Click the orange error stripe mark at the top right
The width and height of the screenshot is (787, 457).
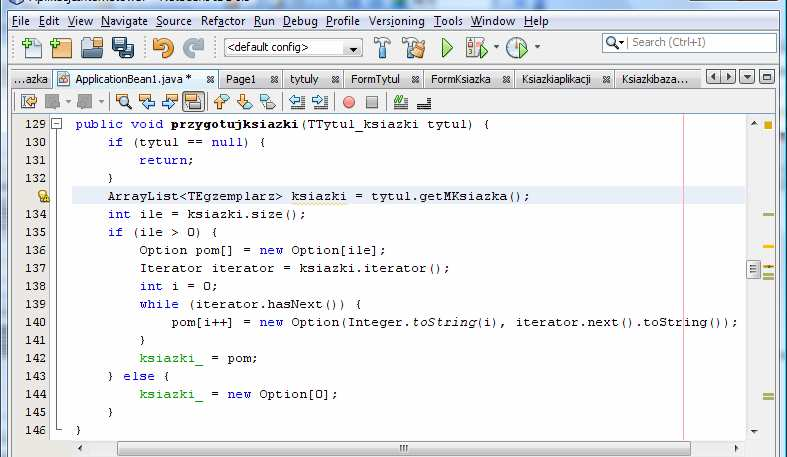(x=768, y=125)
